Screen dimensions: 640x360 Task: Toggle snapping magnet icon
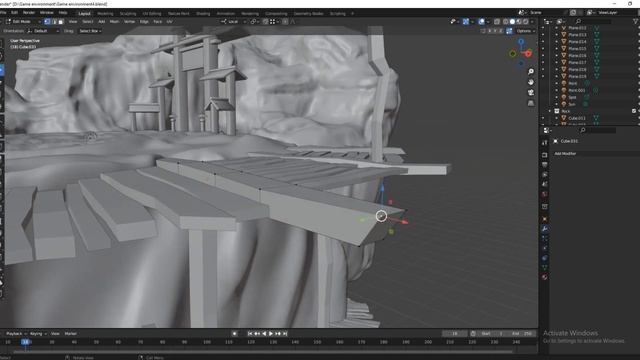265,22
